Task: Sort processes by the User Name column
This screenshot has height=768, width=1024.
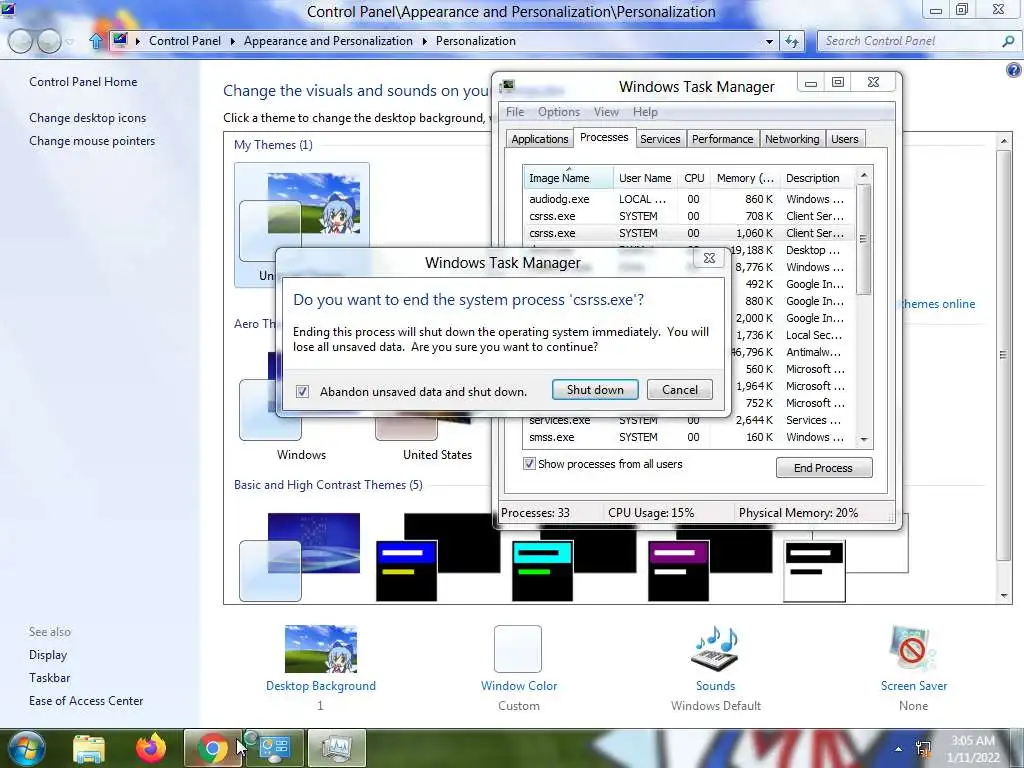Action: [x=645, y=178]
